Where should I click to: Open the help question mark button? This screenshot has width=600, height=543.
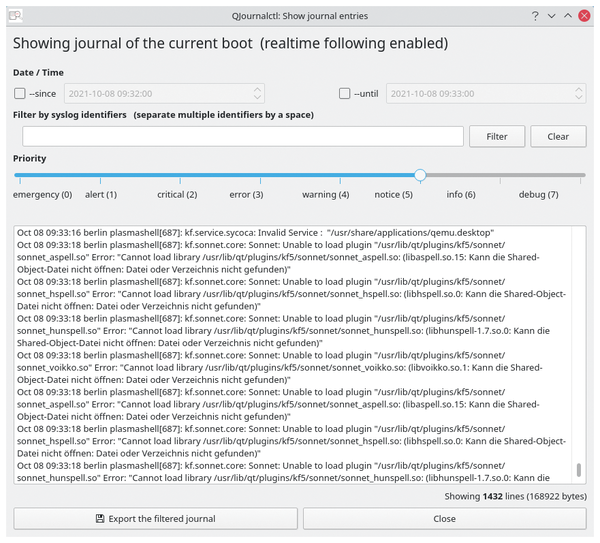coord(535,16)
